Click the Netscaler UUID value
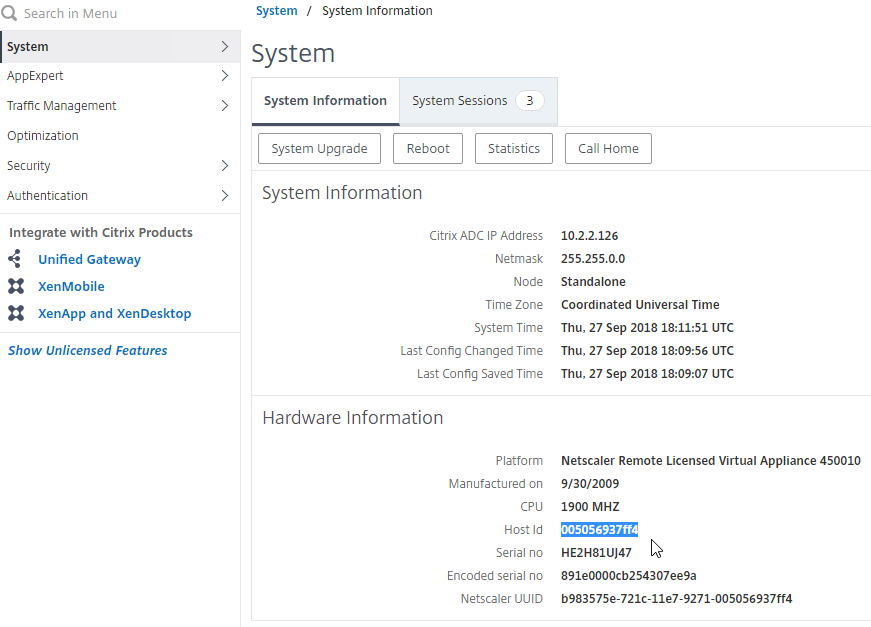The width and height of the screenshot is (871, 627). (x=677, y=599)
